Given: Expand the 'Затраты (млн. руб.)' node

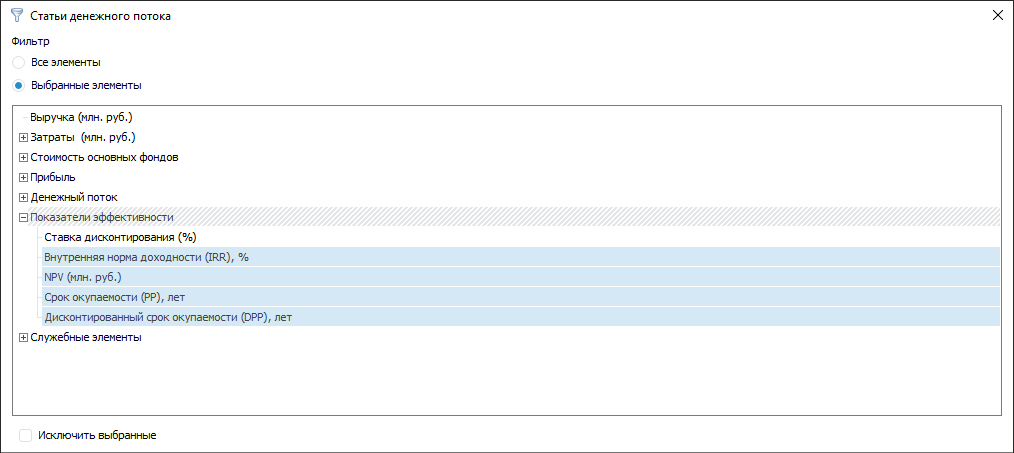Looking at the screenshot, I should tap(23, 137).
